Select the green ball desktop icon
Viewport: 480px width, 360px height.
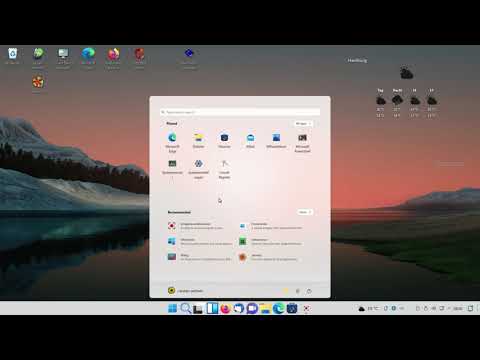pos(38,58)
